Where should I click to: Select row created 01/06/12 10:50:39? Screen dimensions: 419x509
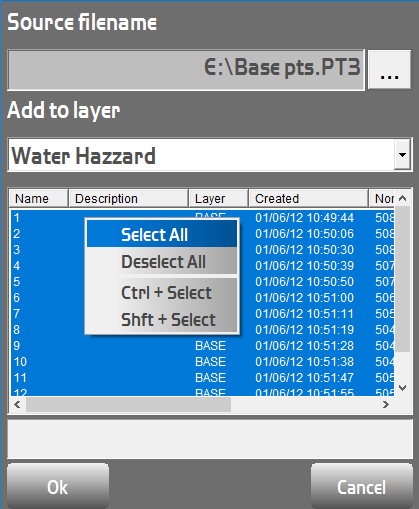pos(202,266)
